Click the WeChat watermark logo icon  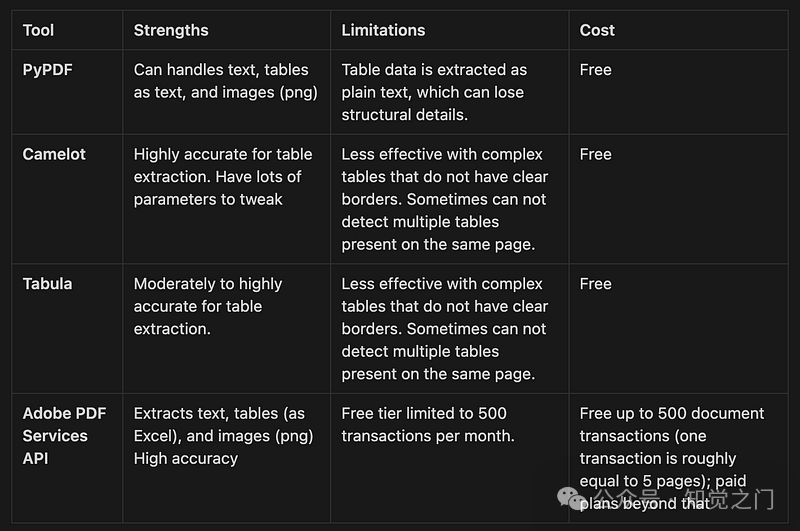pos(573,498)
